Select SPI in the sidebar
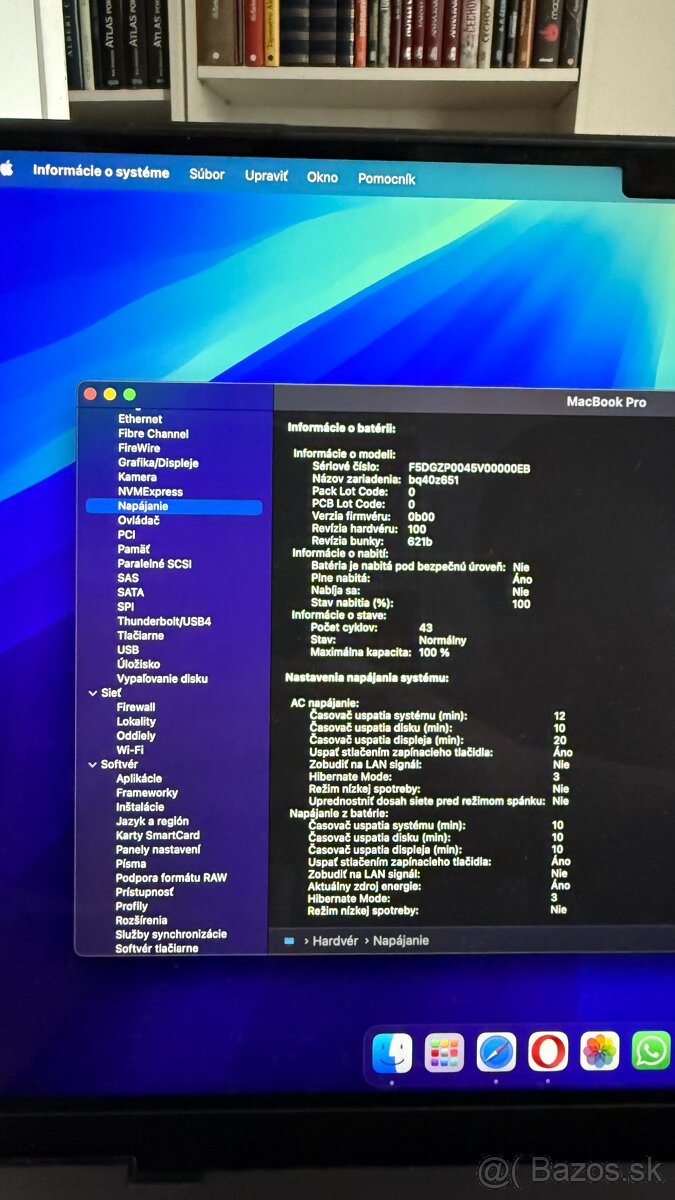Image resolution: width=675 pixels, height=1200 pixels. pyautogui.click(x=126, y=607)
